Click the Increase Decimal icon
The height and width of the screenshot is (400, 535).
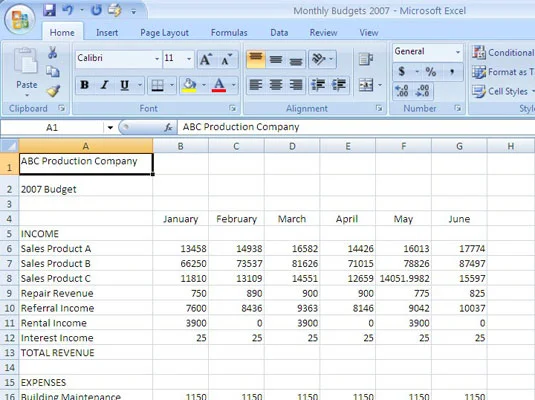pos(402,91)
